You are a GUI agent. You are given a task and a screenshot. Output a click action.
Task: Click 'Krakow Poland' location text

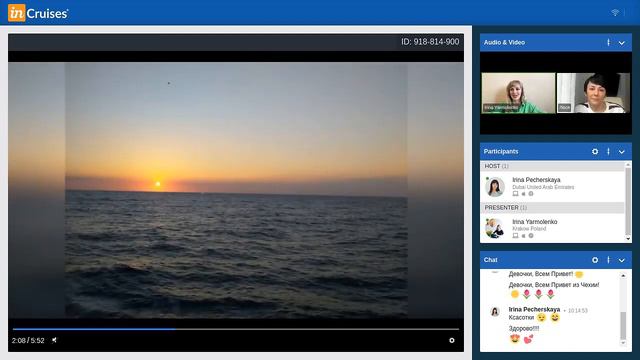[x=529, y=229]
